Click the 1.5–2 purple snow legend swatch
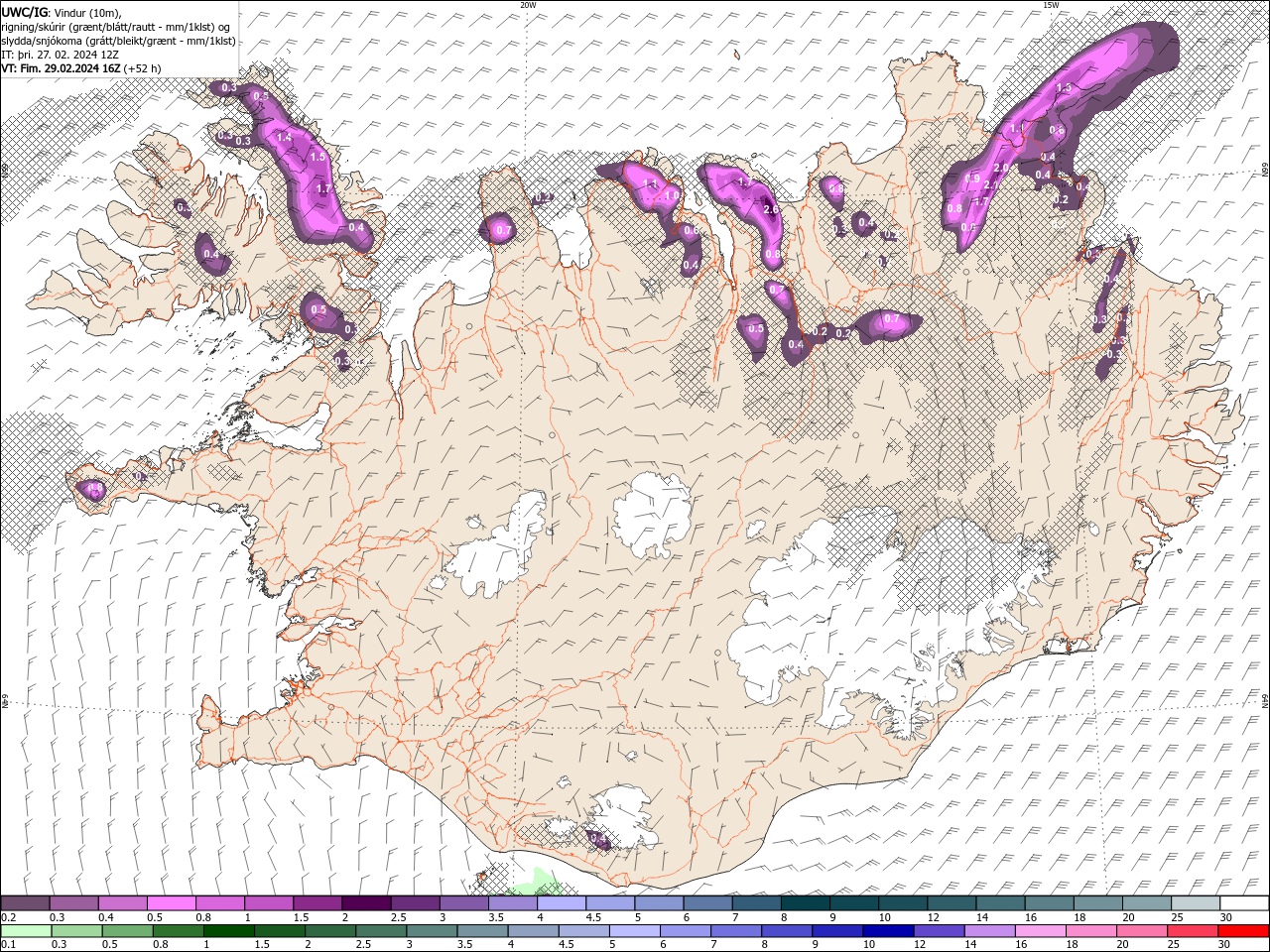 tap(317, 903)
